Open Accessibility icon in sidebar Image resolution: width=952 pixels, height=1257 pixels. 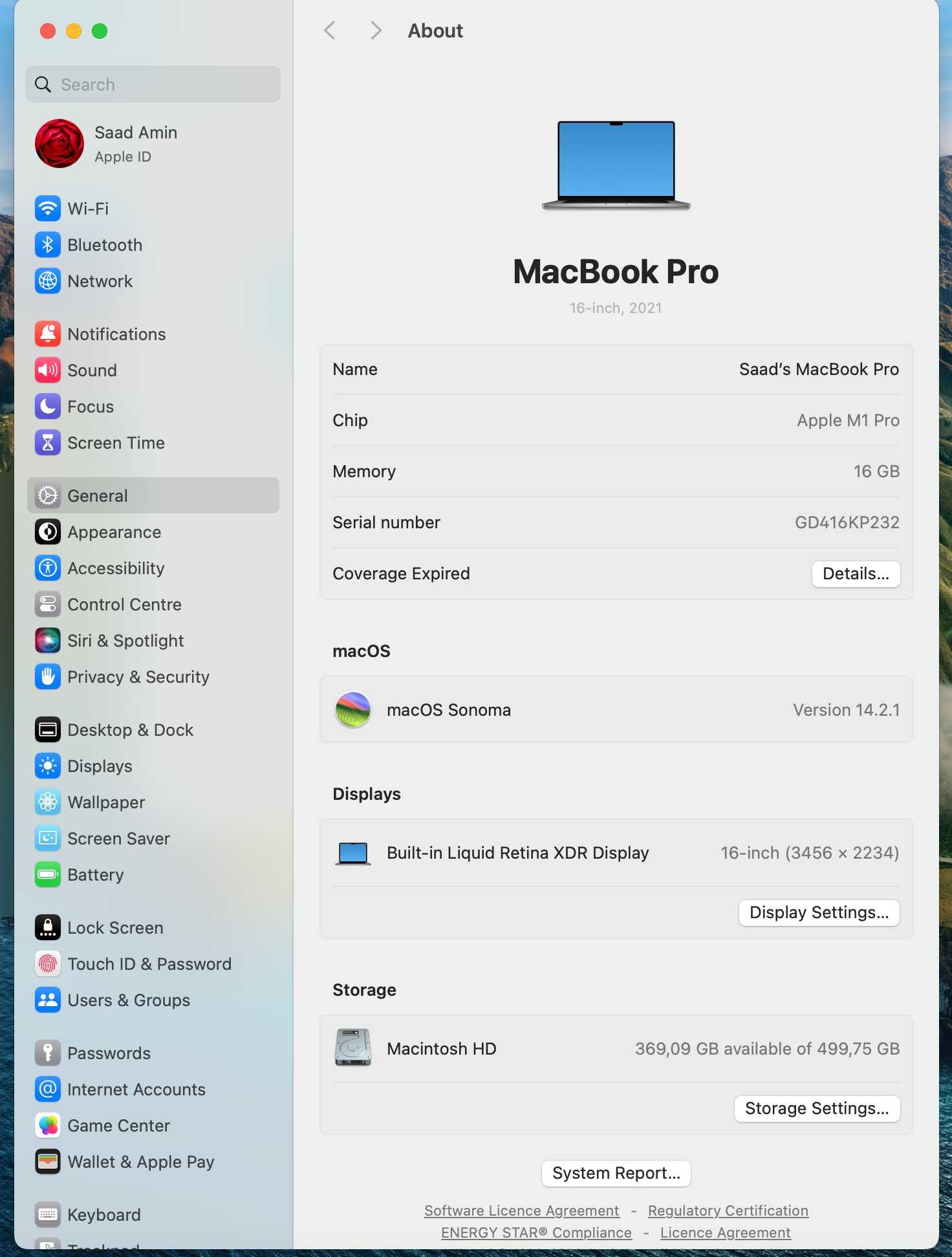tap(48, 568)
